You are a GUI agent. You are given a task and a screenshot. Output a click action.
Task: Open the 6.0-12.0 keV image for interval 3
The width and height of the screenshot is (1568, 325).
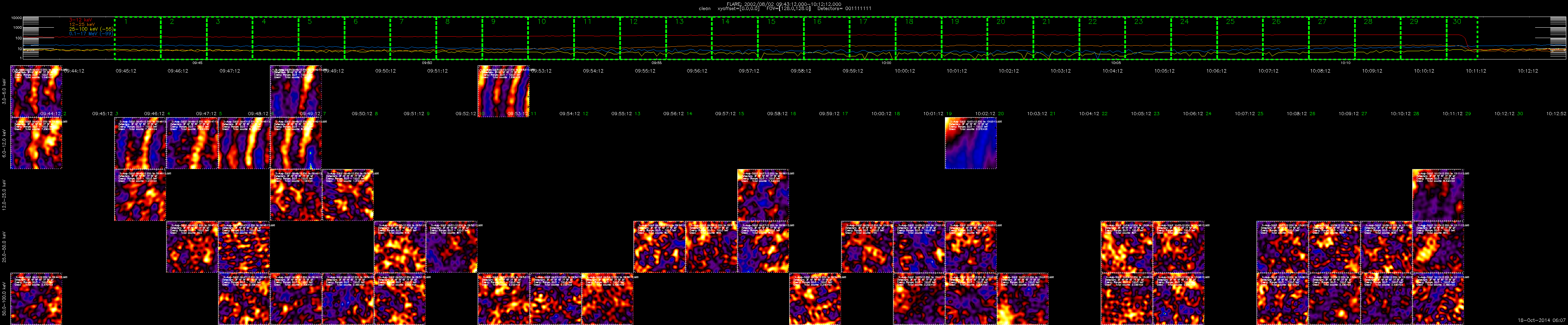pyautogui.click(x=140, y=143)
